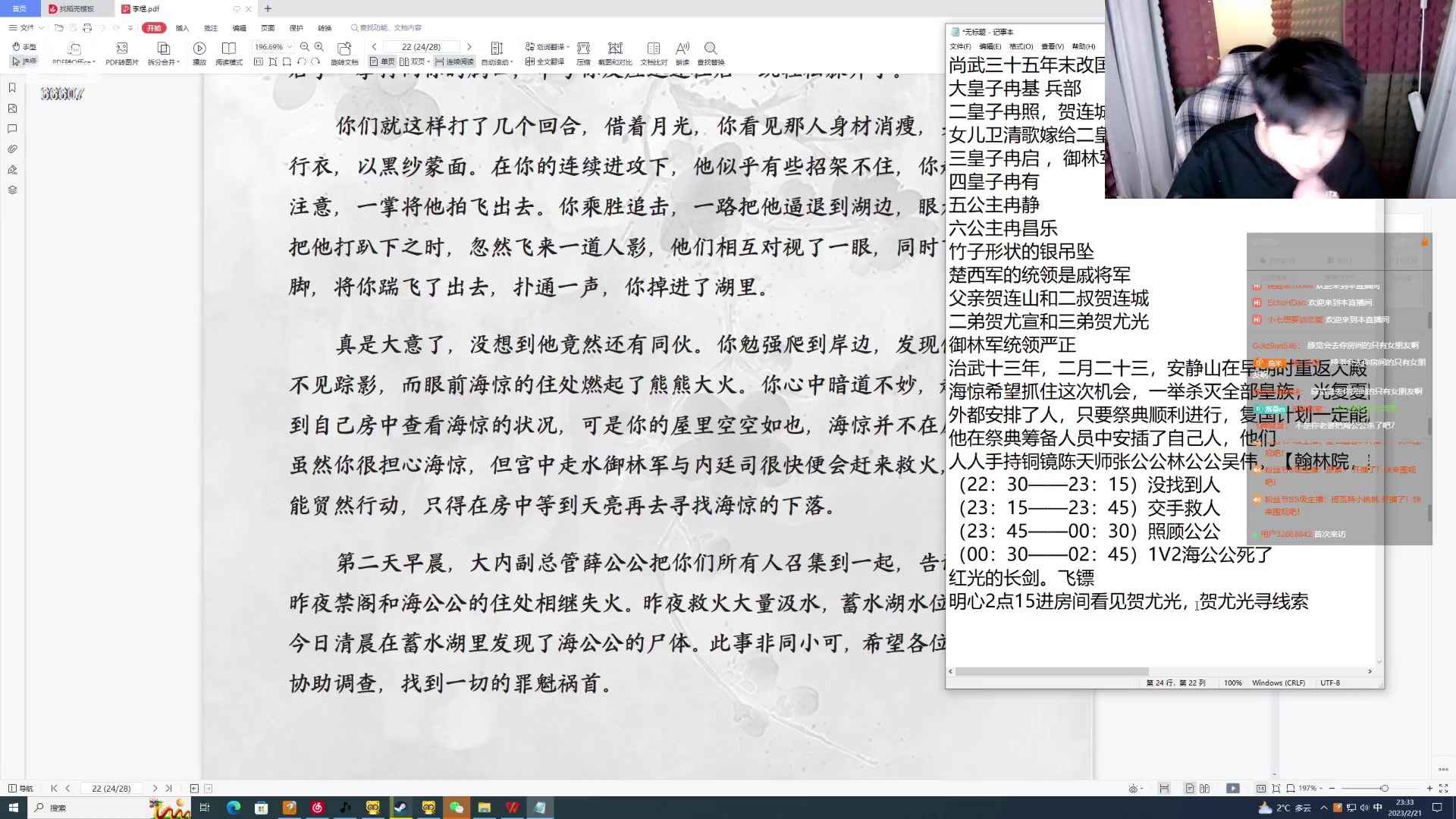The image size is (1456, 819).
Task: Open Notepad 编辑(E) menu
Action: click(x=990, y=46)
